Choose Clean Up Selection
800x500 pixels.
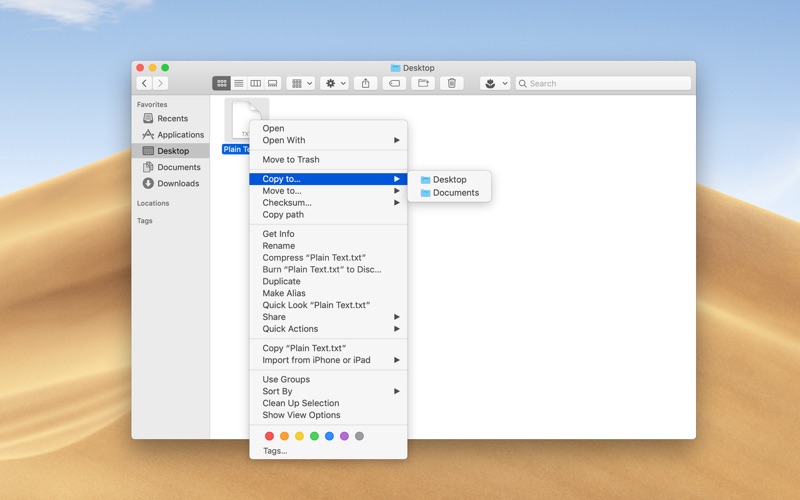[328, 403]
